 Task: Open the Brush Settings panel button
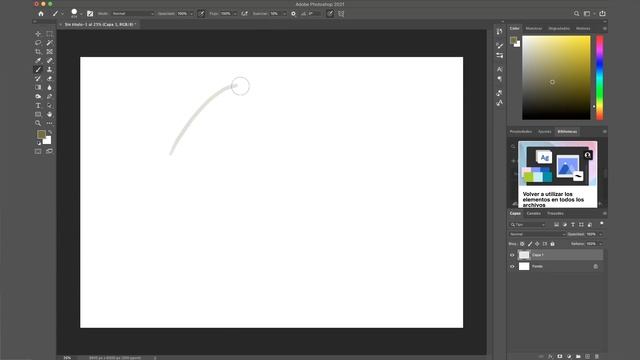coord(90,13)
